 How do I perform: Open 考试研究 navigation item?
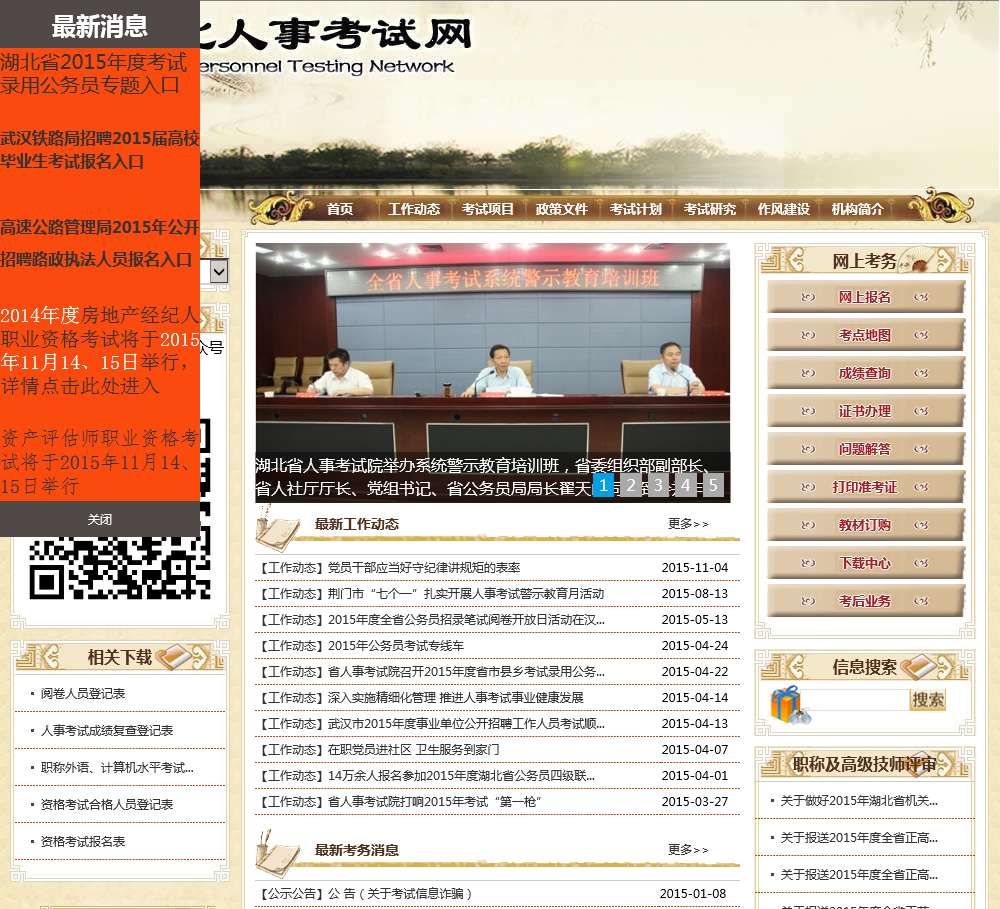point(710,209)
